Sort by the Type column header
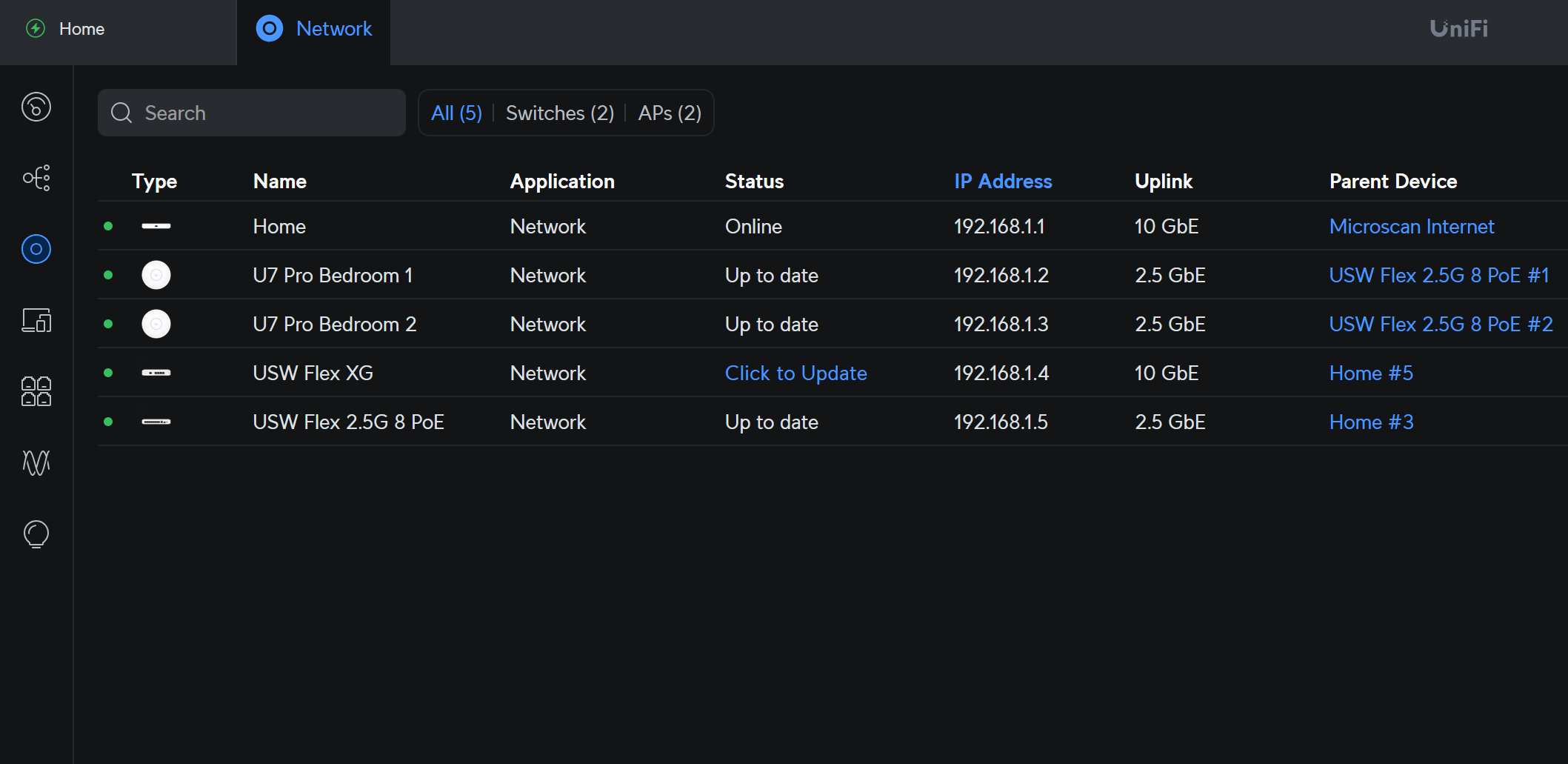This screenshot has width=1568, height=764. tap(154, 182)
